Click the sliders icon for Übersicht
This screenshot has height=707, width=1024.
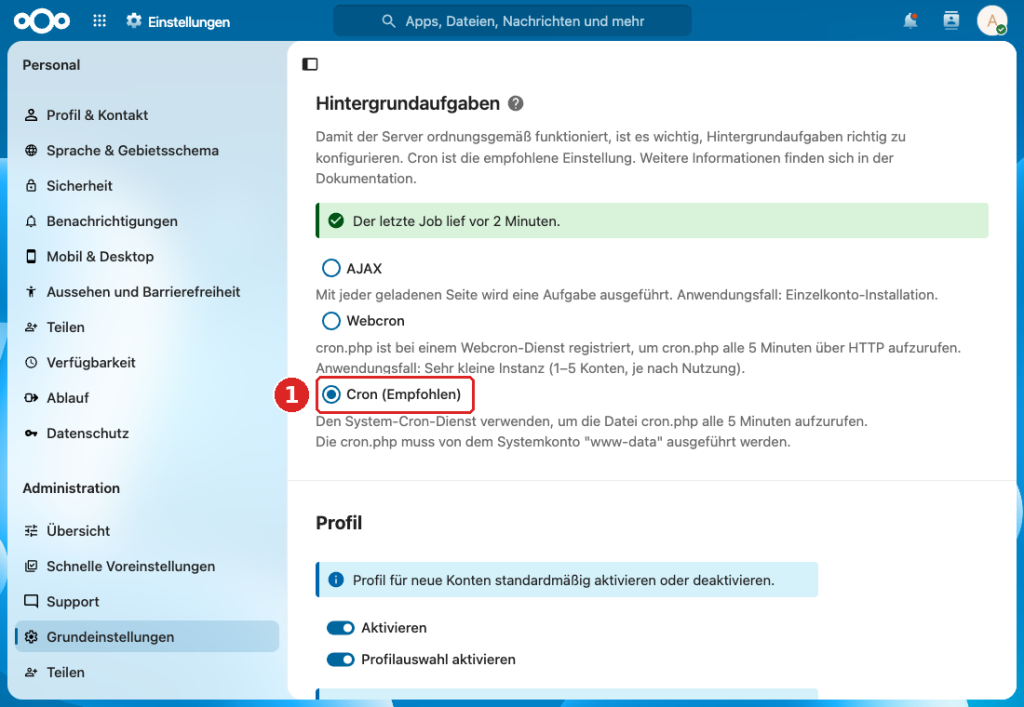click(31, 531)
